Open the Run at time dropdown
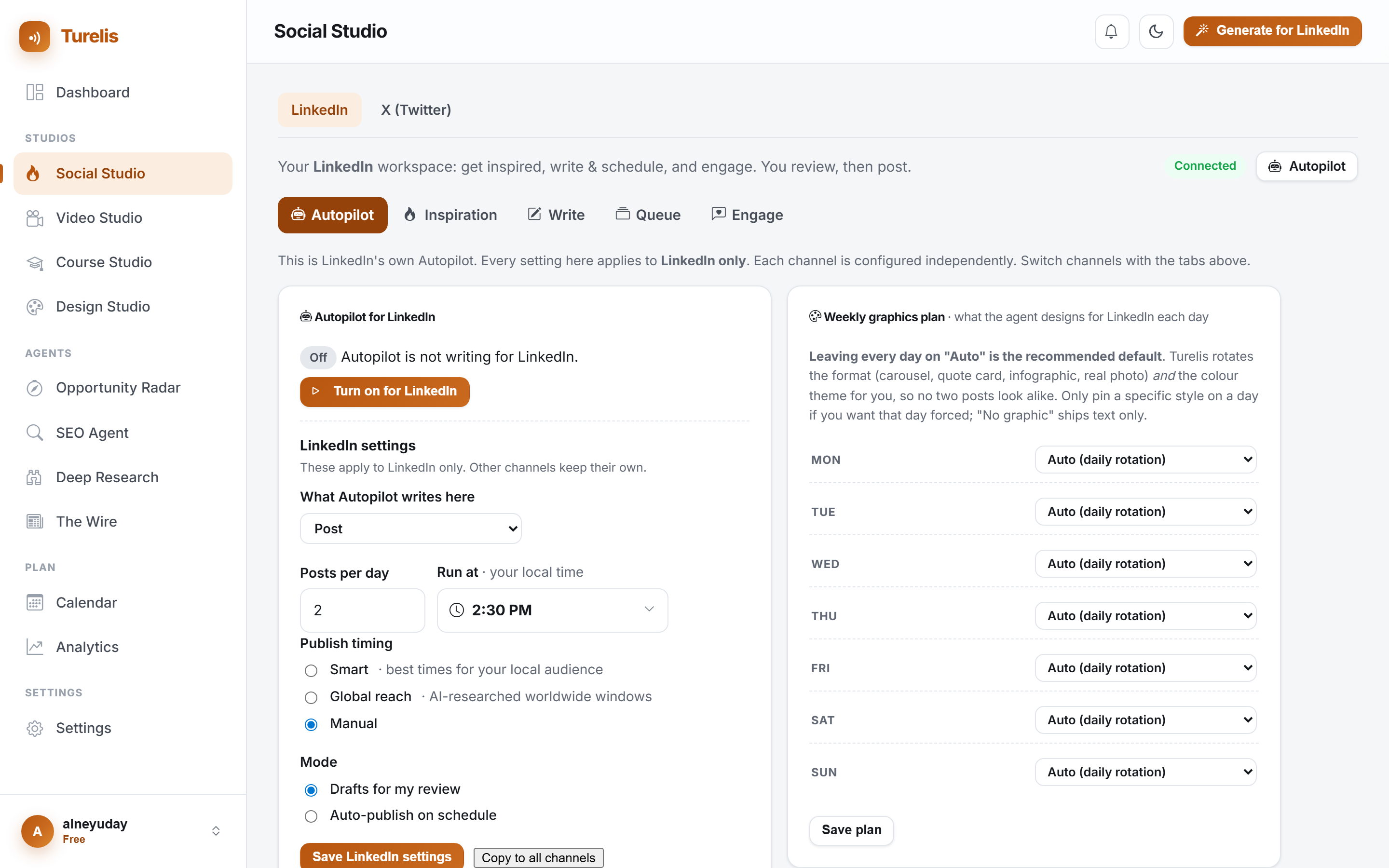 tap(552, 610)
